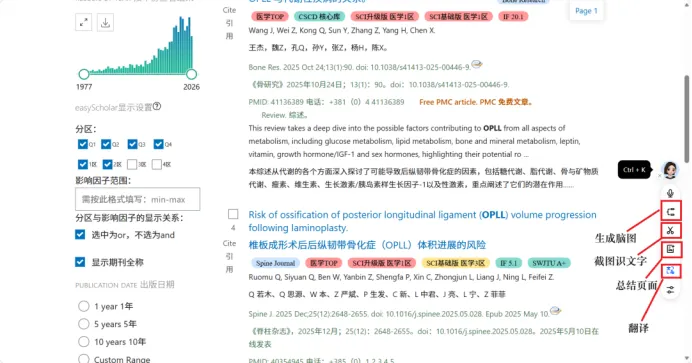
Task: Click the summarize page icon
Action: tap(670, 250)
